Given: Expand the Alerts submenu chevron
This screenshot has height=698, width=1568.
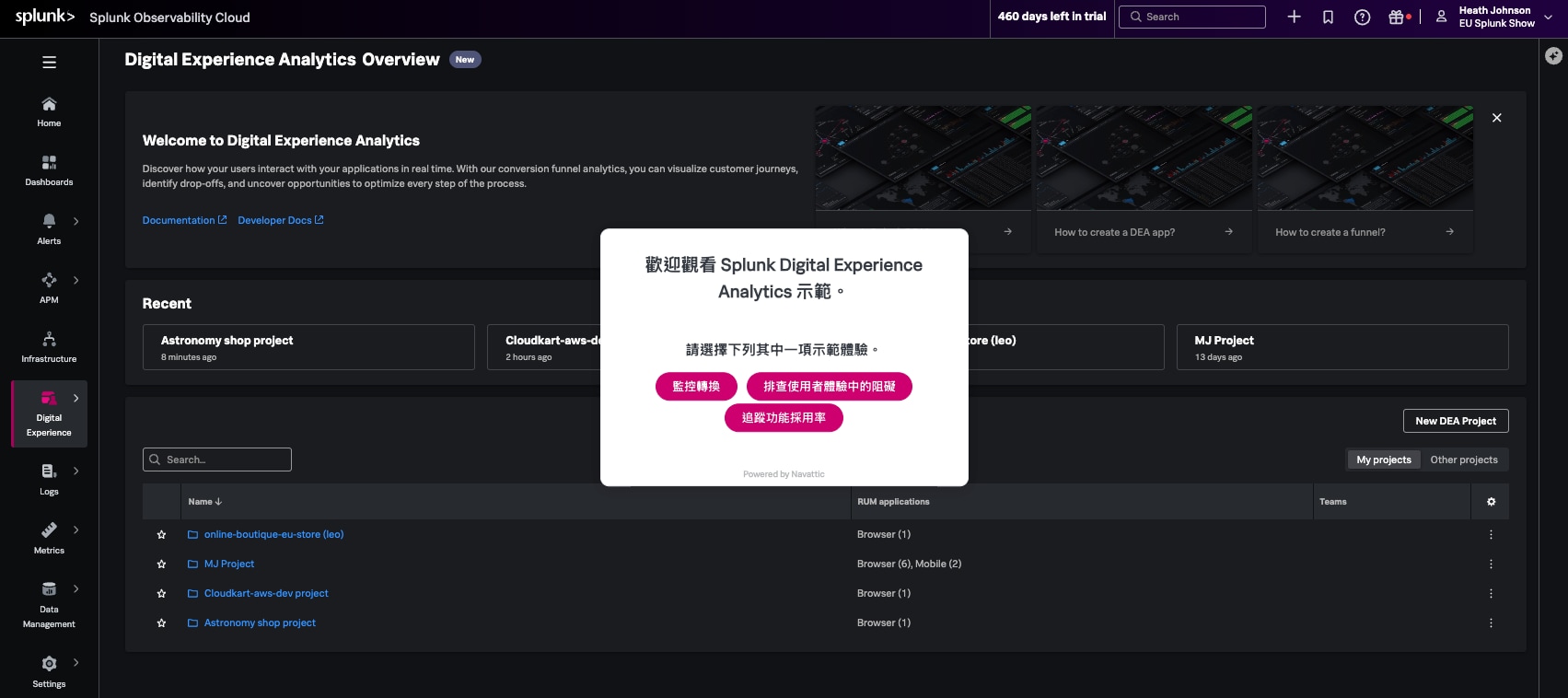Looking at the screenshot, I should [x=75, y=221].
